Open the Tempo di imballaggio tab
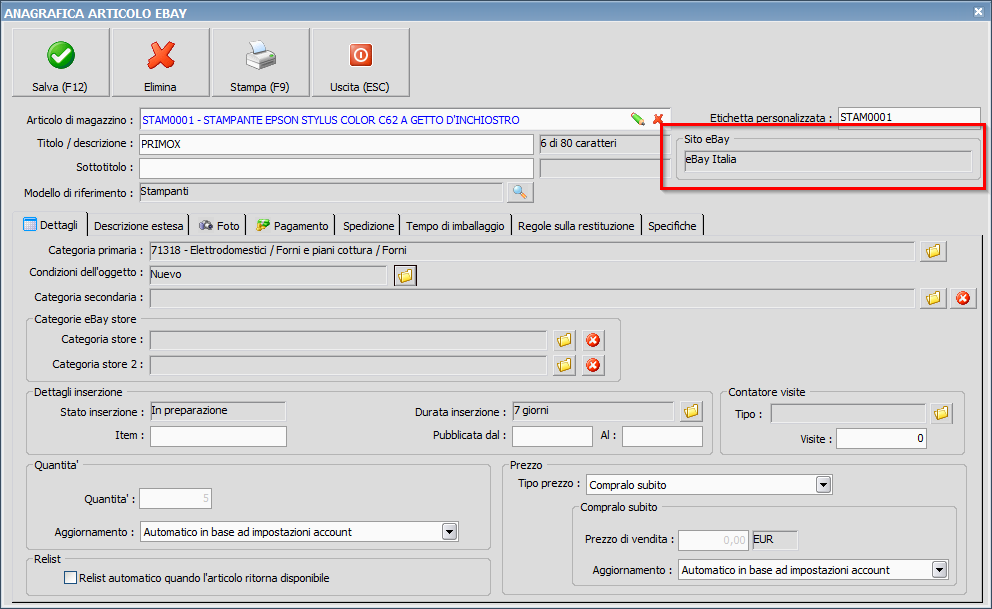 tap(455, 226)
